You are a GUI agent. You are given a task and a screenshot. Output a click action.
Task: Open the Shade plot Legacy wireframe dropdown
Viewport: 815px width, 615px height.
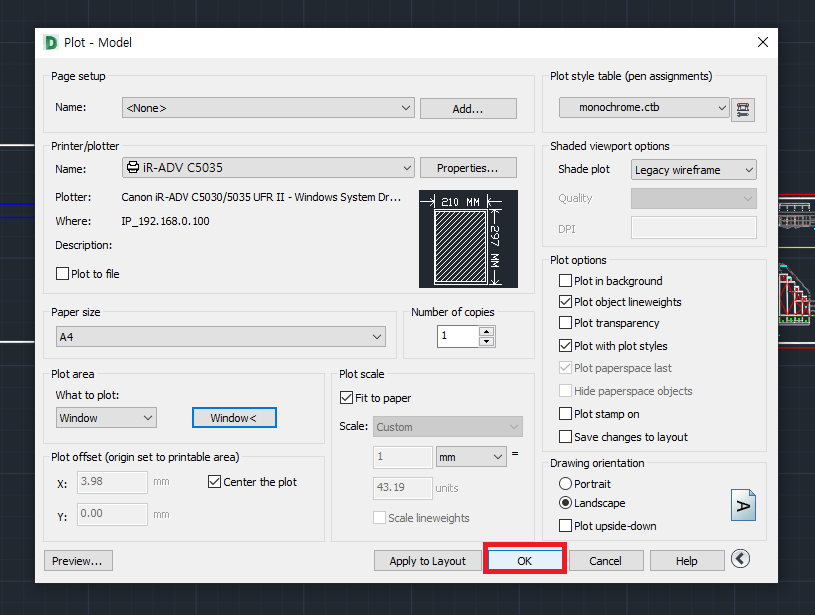693,169
